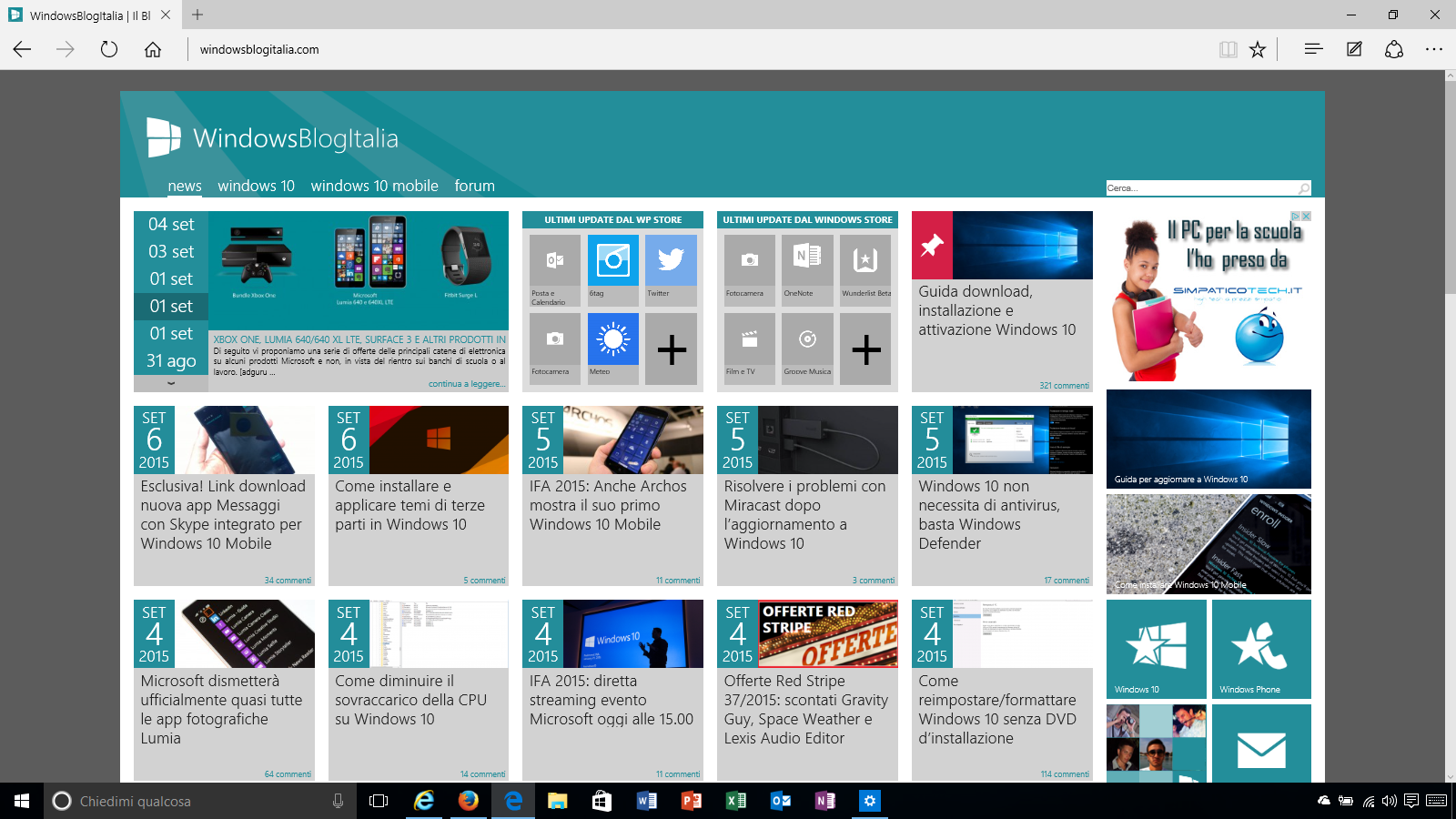
Task: Open the 114 commenti link
Action: coord(1065,774)
